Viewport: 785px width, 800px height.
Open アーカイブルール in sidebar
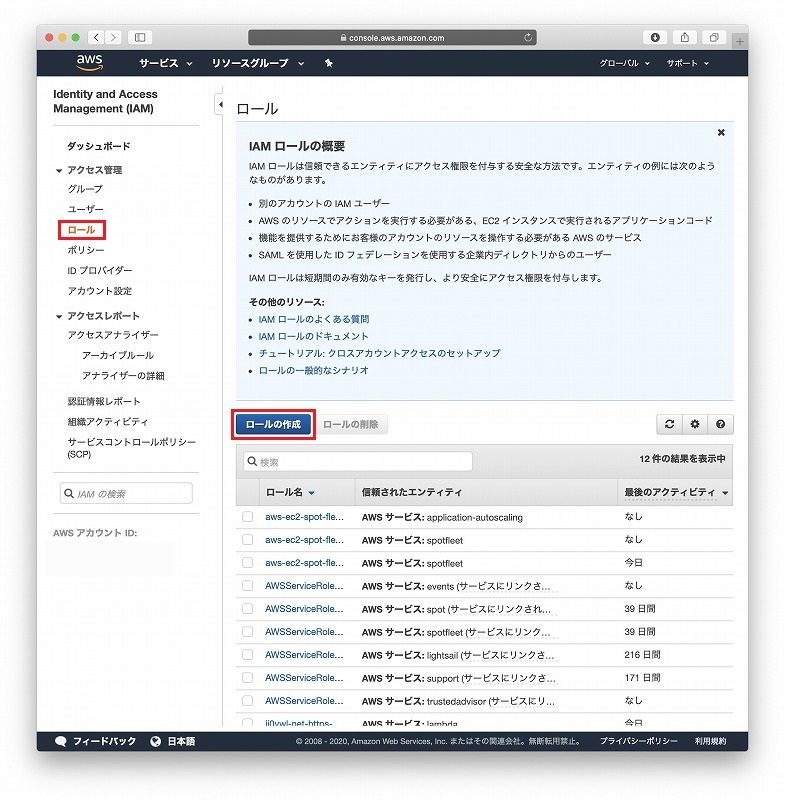tap(118, 356)
